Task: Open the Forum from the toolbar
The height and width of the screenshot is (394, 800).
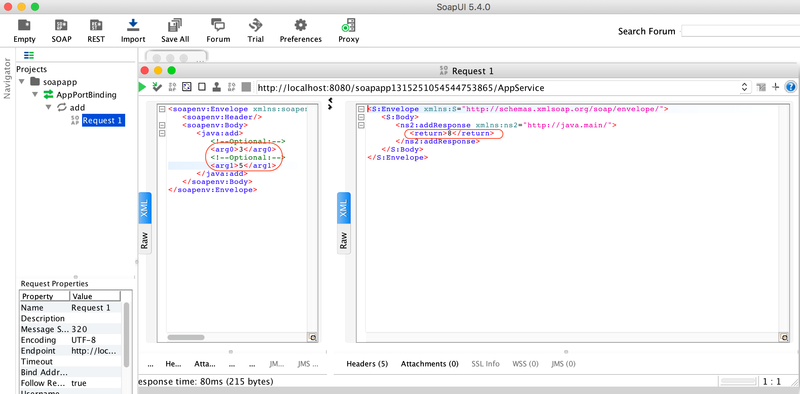Action: pos(218,31)
